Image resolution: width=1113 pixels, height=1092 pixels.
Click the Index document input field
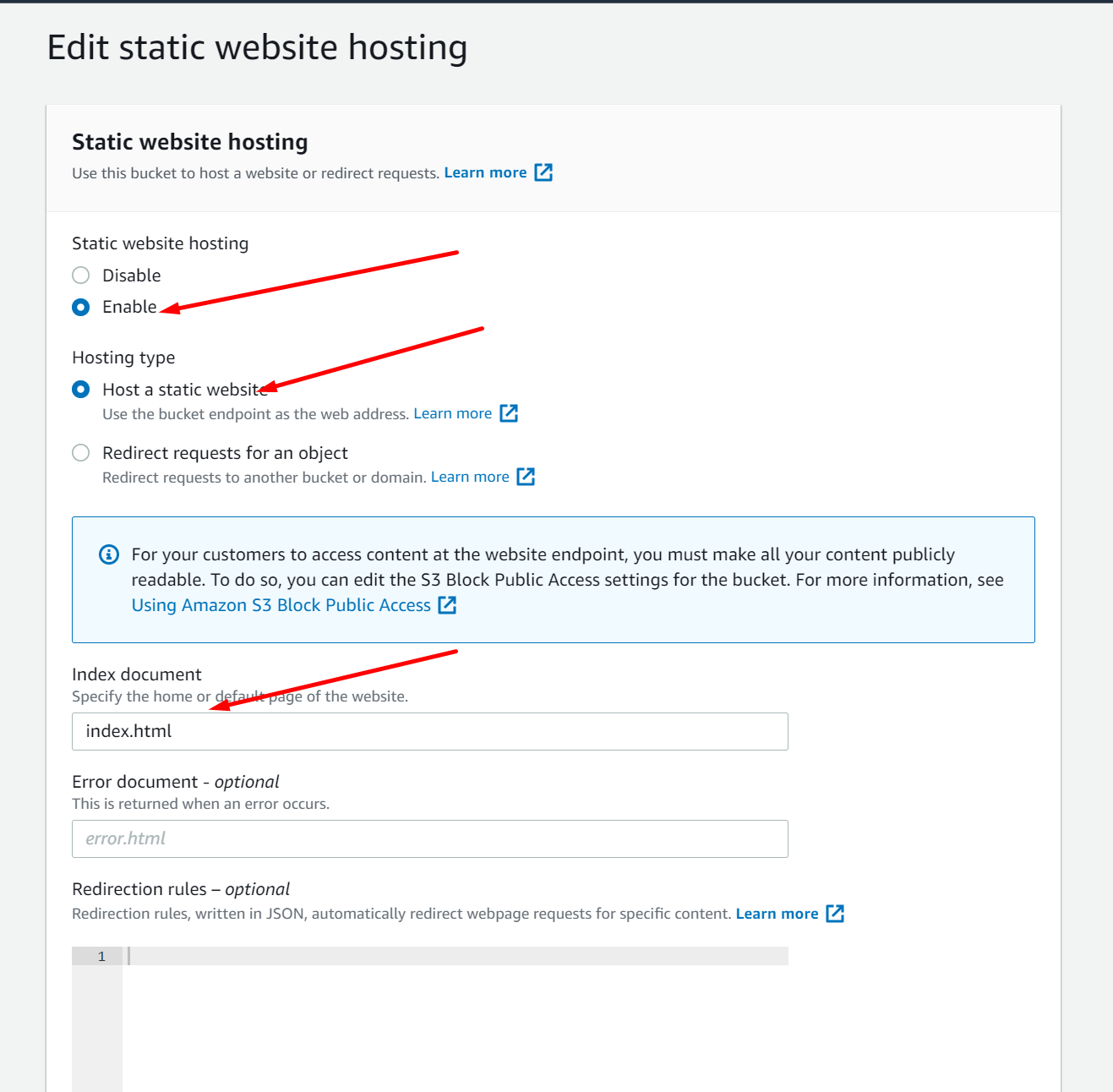[429, 731]
